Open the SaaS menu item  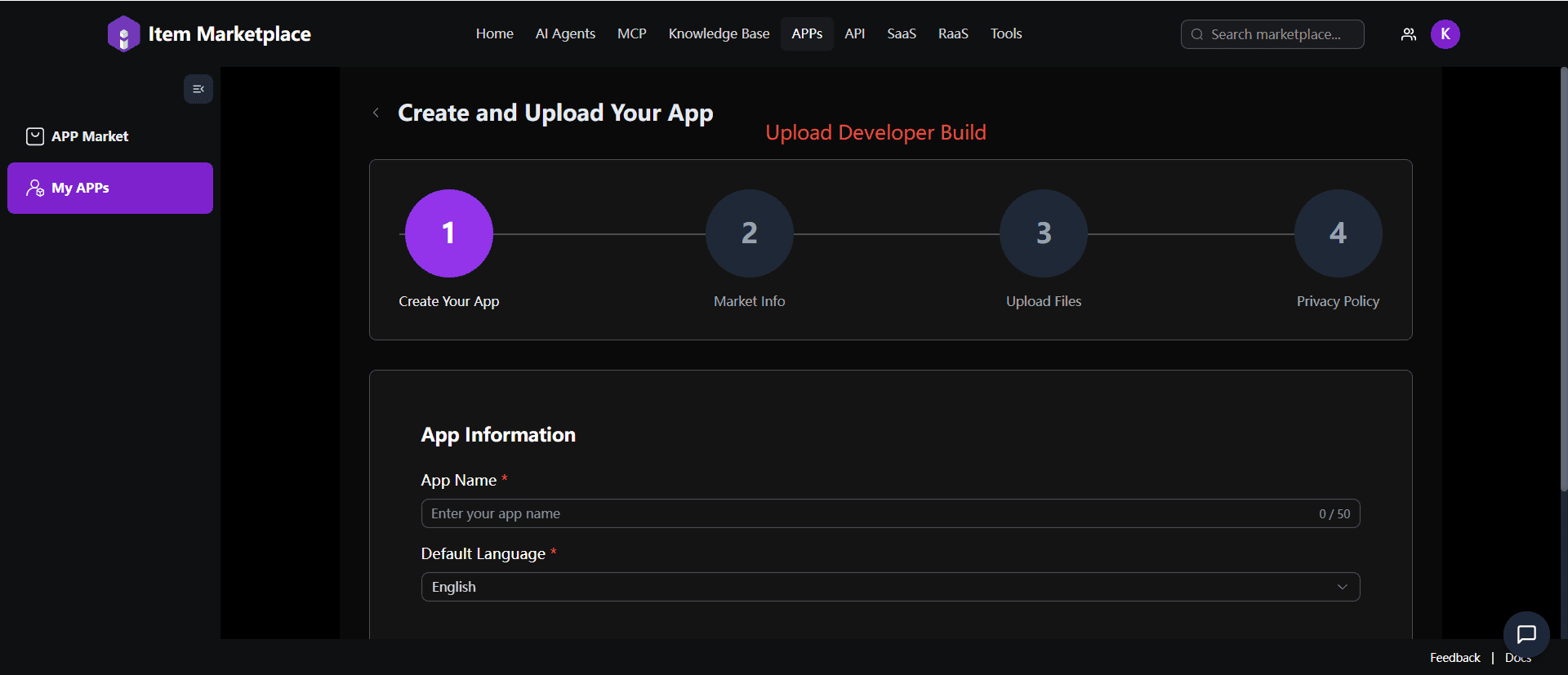(902, 33)
